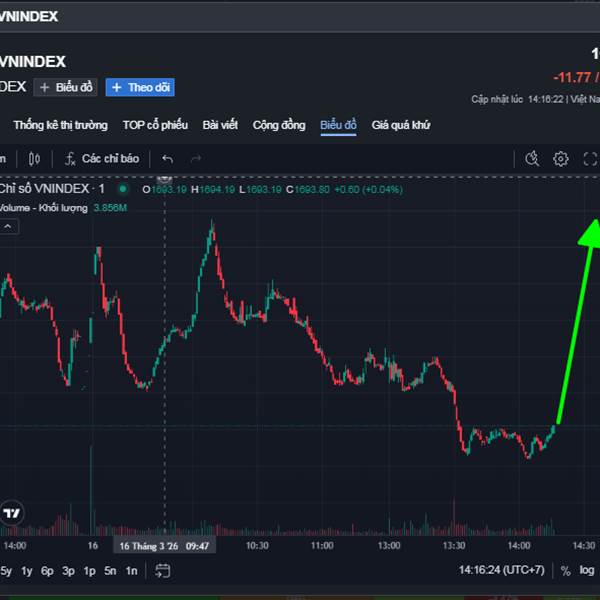
Task: Toggle percent scale on price axis
Action: (565, 571)
